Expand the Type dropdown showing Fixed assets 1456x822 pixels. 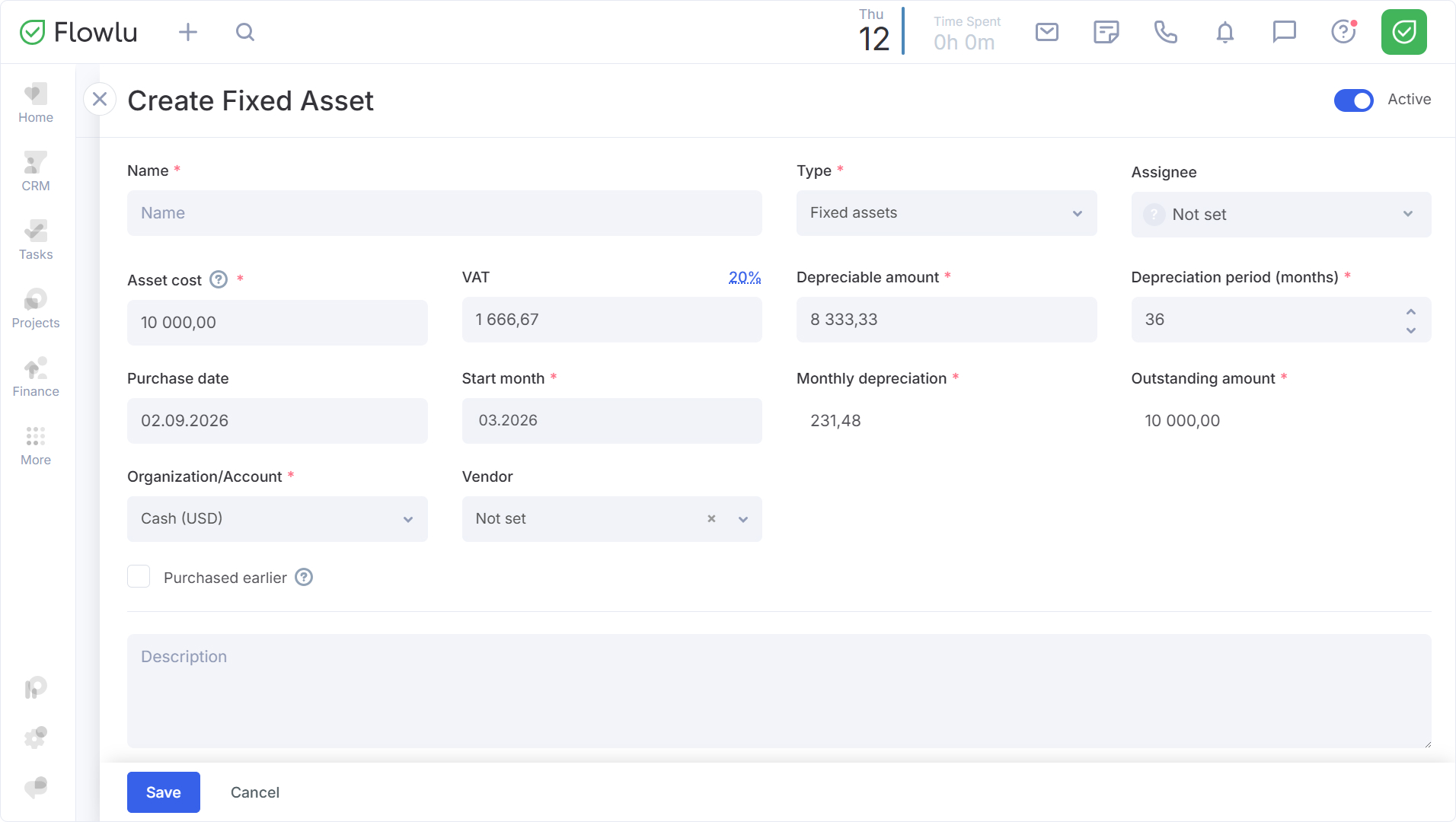[x=946, y=213]
